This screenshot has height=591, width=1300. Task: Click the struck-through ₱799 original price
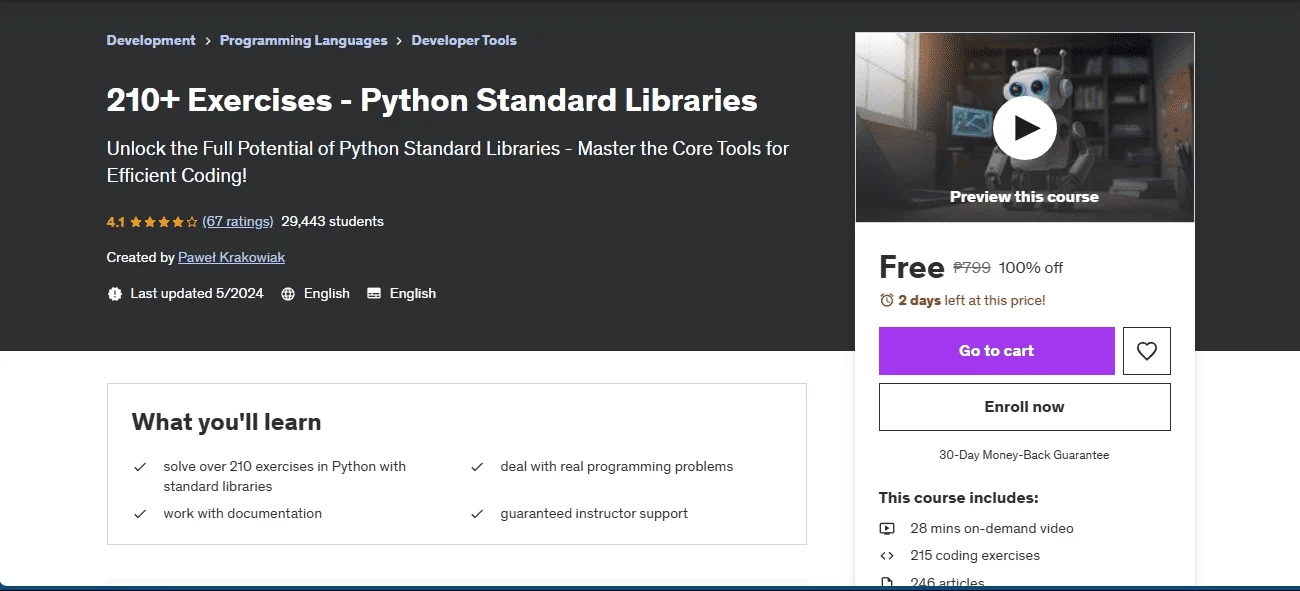[x=972, y=268]
